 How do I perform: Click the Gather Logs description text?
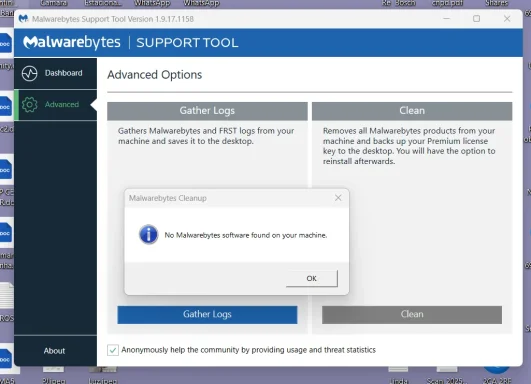point(206,136)
